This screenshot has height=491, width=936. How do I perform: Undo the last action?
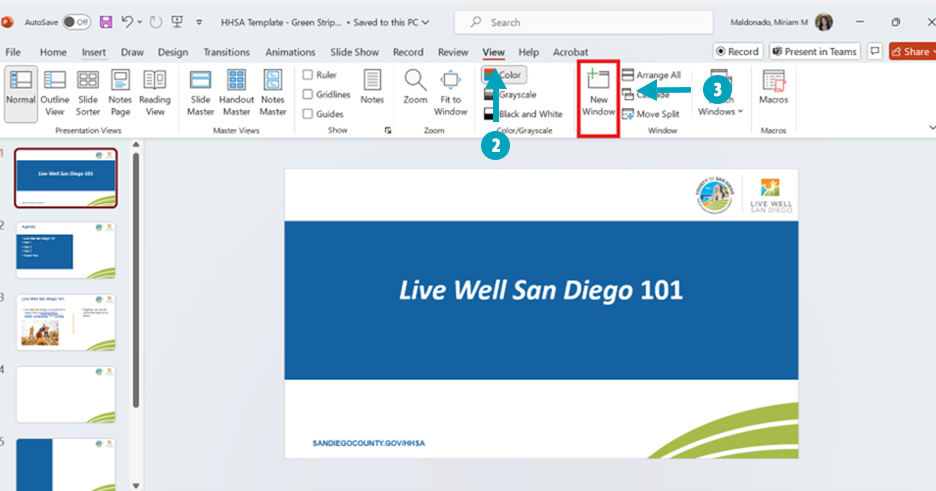click(x=127, y=22)
